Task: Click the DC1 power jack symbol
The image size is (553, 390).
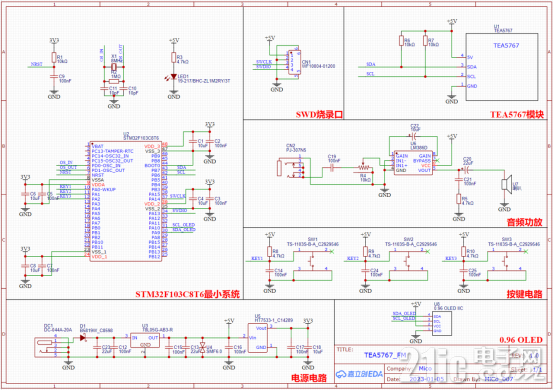Action: [x=46, y=347]
